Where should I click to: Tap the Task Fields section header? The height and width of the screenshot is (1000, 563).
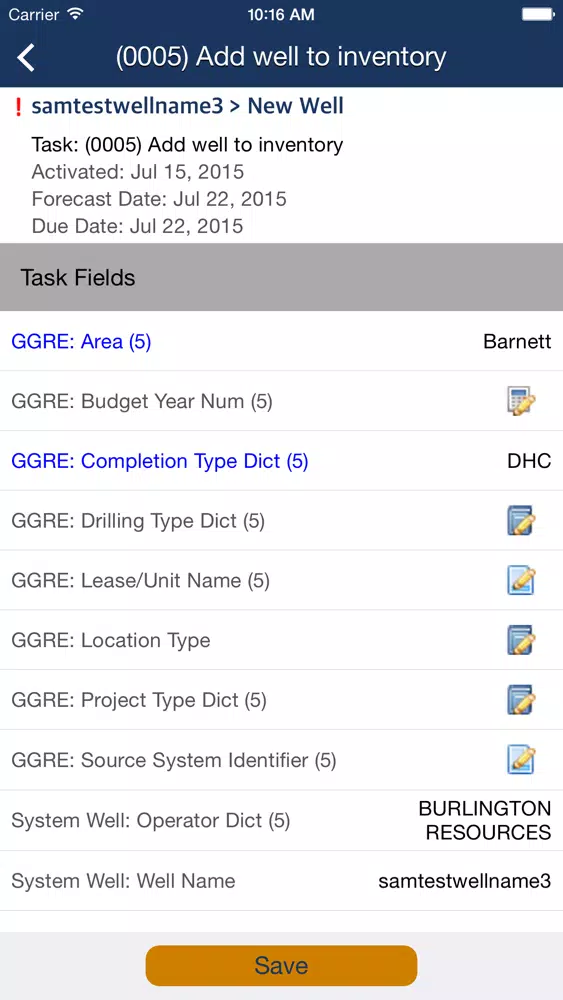click(x=281, y=277)
